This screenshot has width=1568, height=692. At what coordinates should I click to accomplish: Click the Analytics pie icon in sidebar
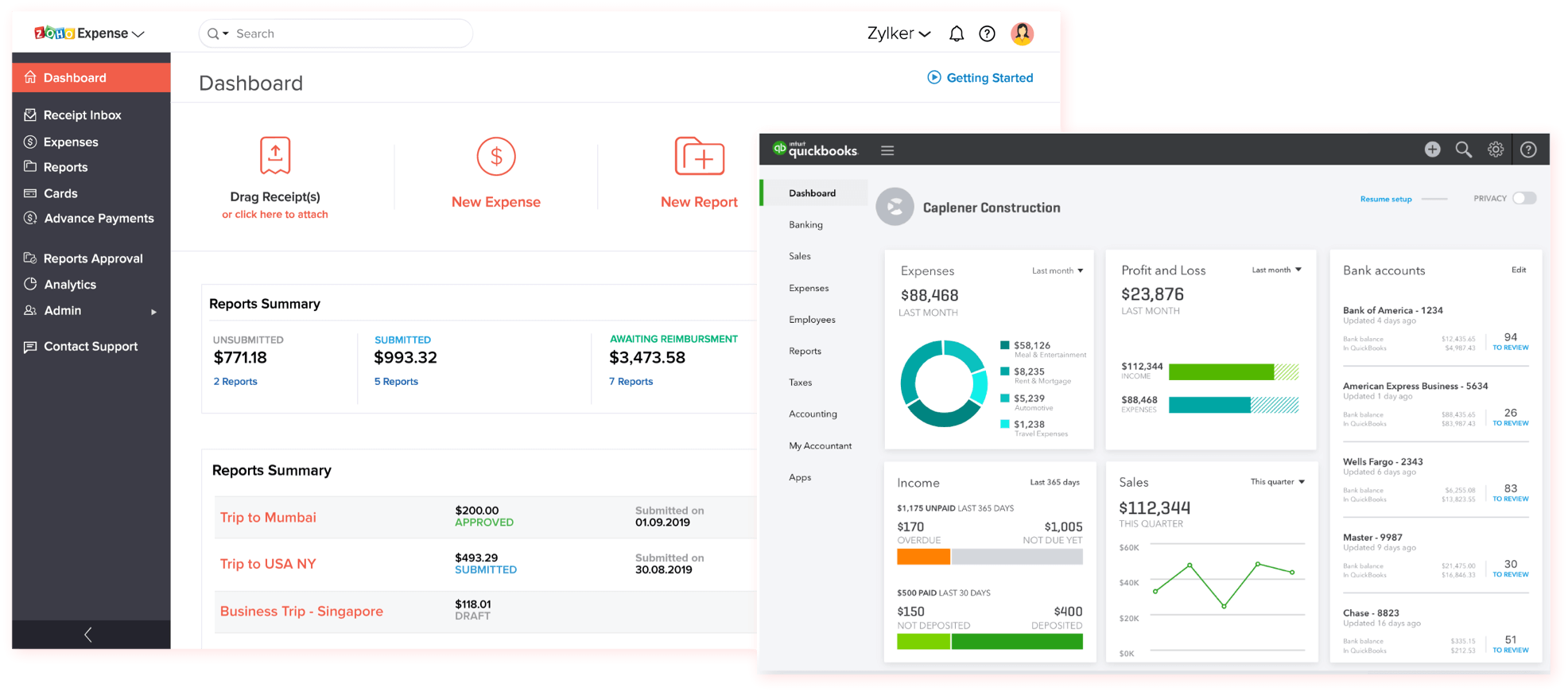tap(30, 284)
